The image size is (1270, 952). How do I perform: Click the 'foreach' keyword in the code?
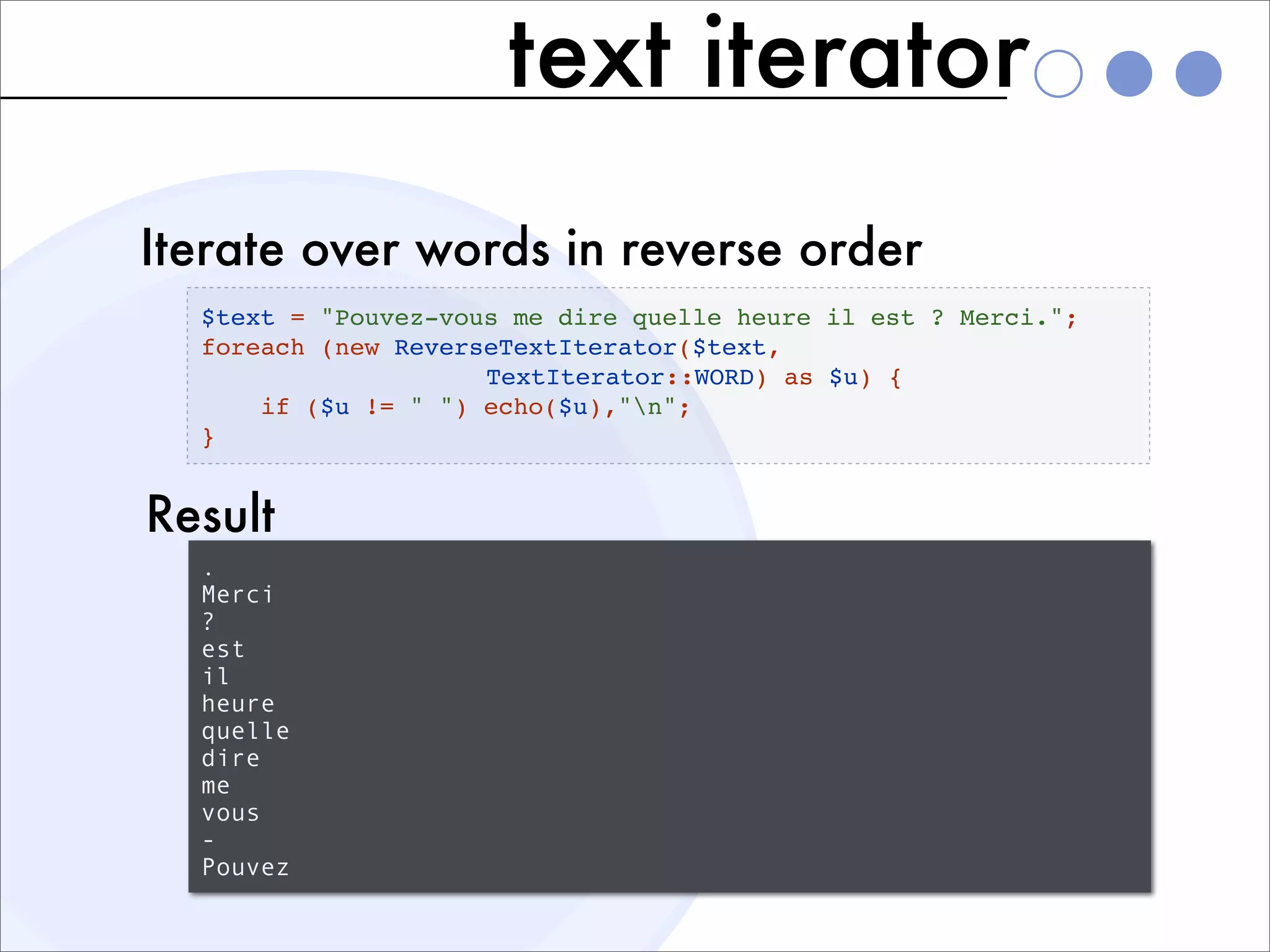click(253, 348)
